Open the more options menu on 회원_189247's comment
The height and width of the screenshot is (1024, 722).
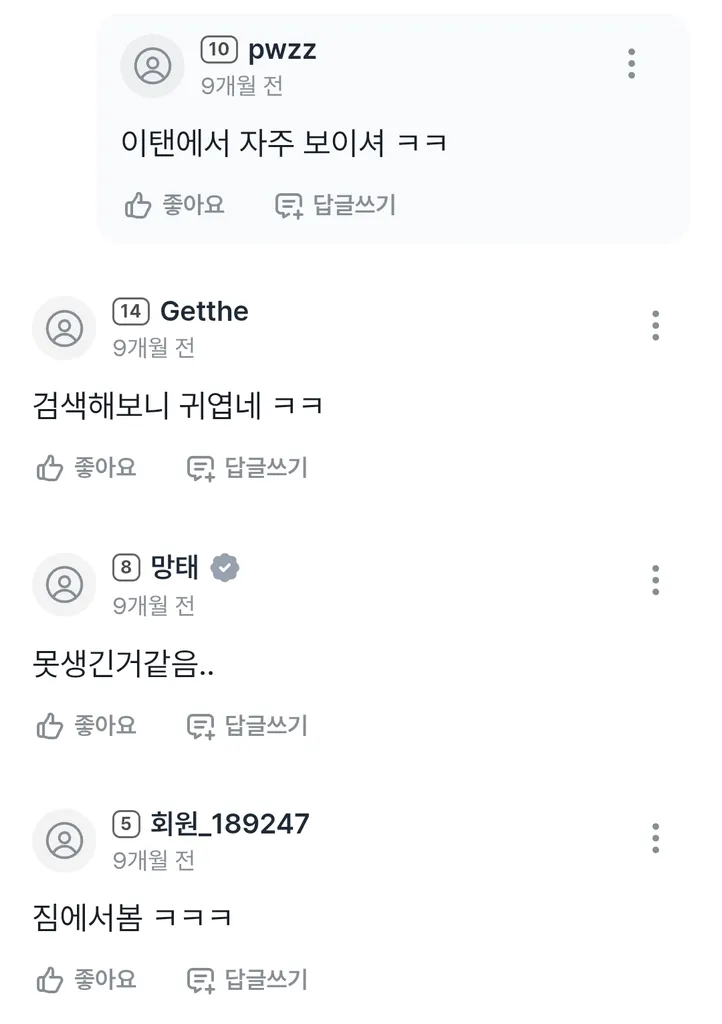point(655,838)
